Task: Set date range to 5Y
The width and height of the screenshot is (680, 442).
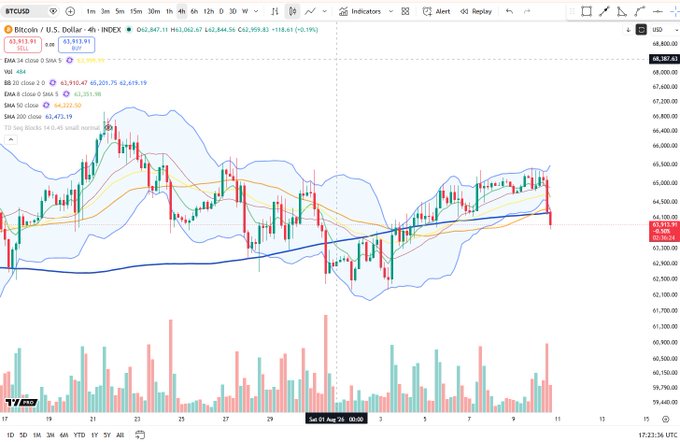Action: pos(107,435)
